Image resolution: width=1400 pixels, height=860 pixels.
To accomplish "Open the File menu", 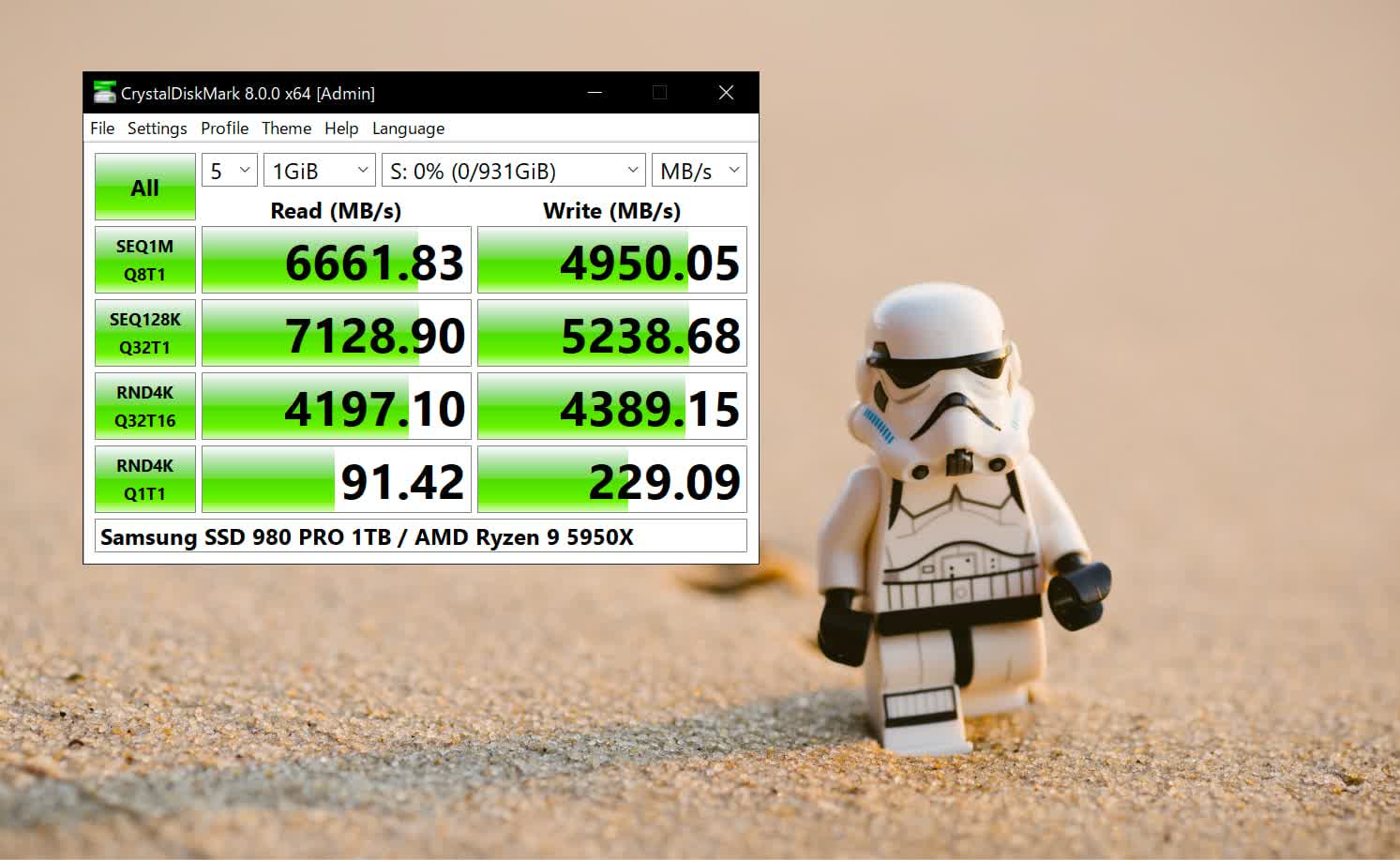I will [102, 128].
